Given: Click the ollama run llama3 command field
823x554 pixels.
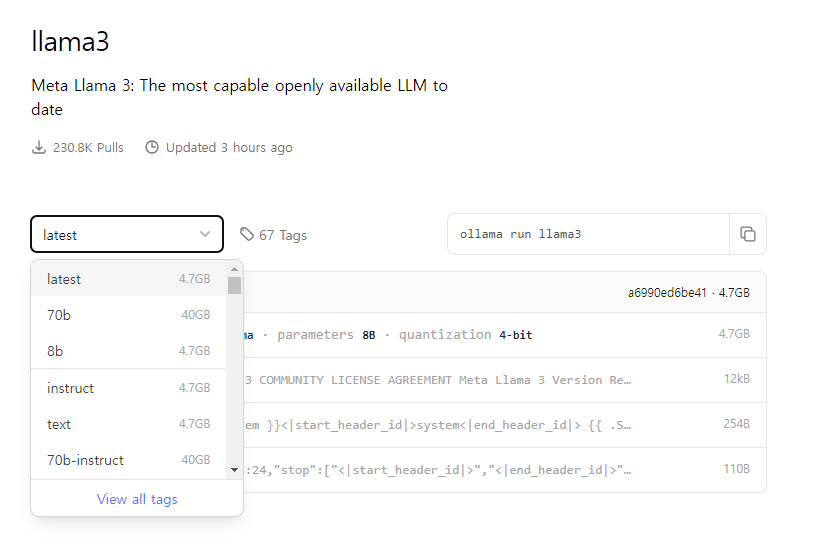Looking at the screenshot, I should pyautogui.click(x=588, y=234).
